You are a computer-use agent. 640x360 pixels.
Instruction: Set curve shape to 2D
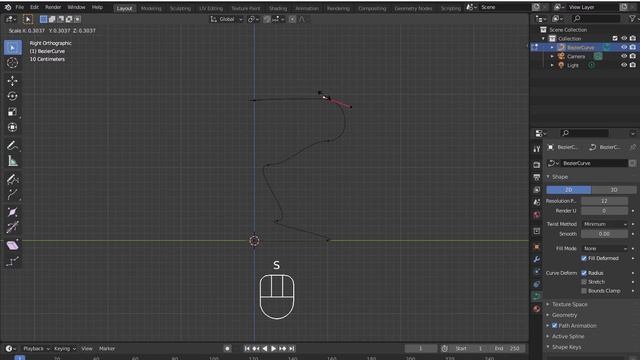pyautogui.click(x=569, y=190)
